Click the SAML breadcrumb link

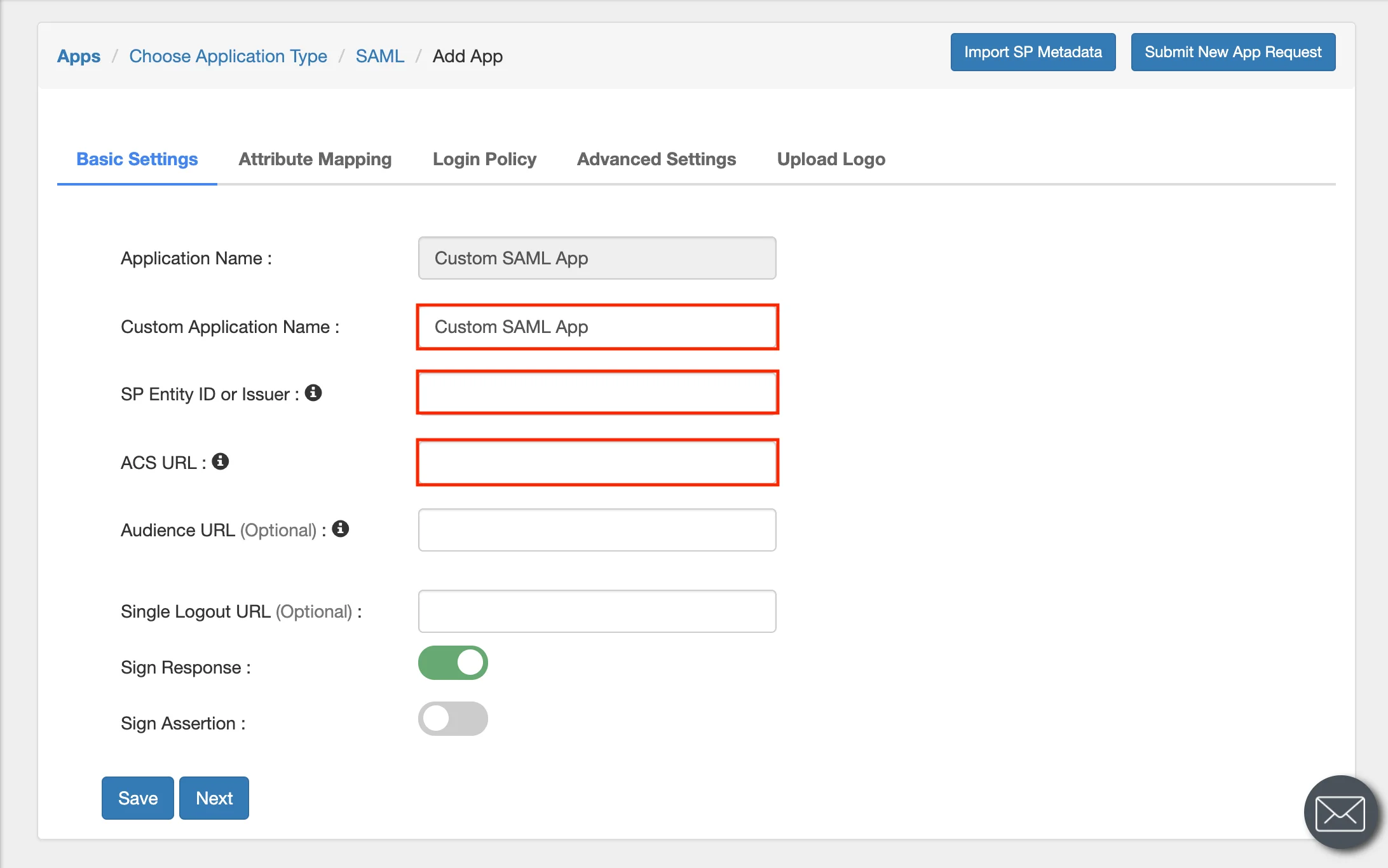tap(380, 56)
